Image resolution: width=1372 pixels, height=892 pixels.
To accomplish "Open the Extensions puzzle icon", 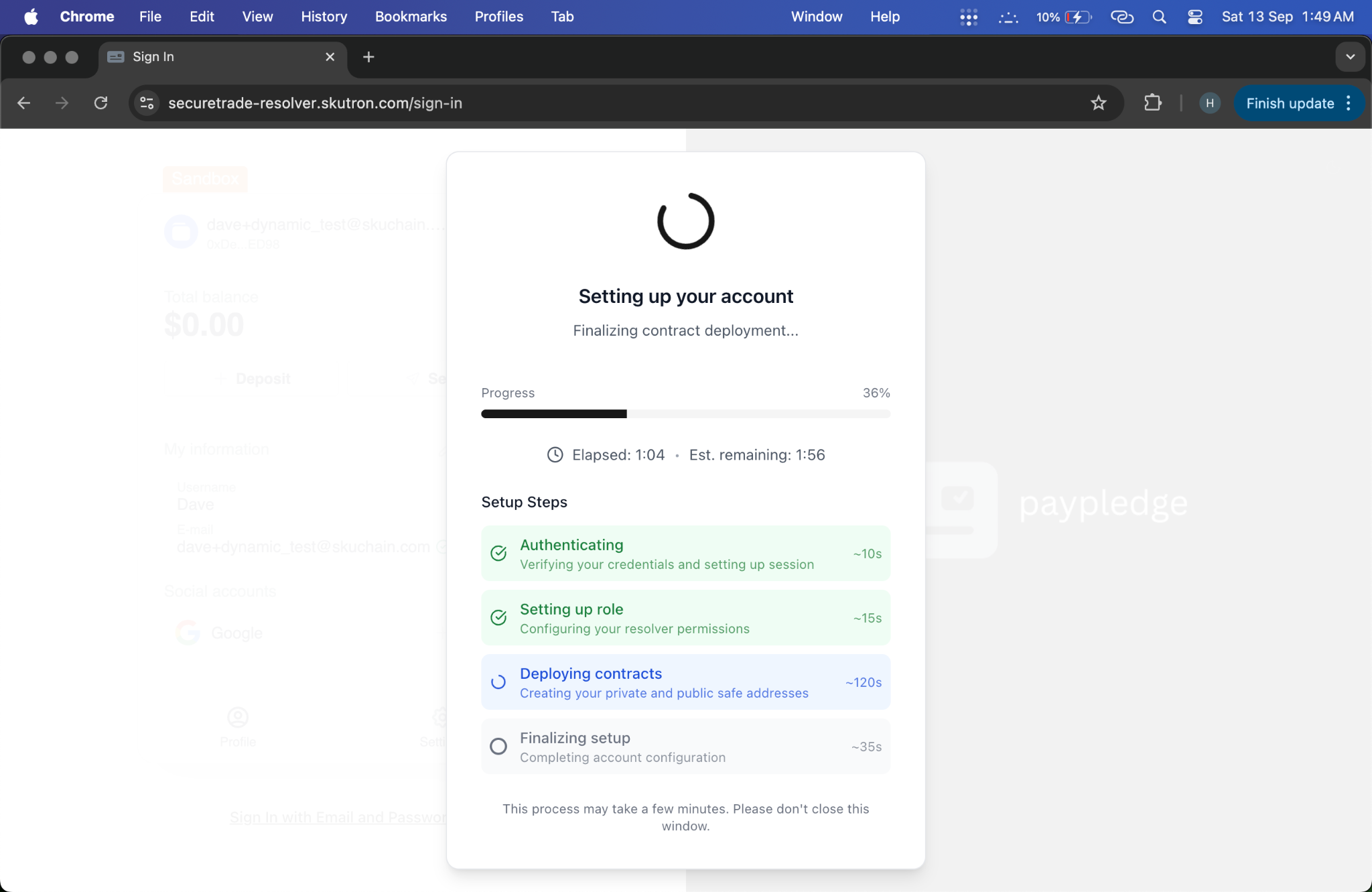I will [1152, 103].
